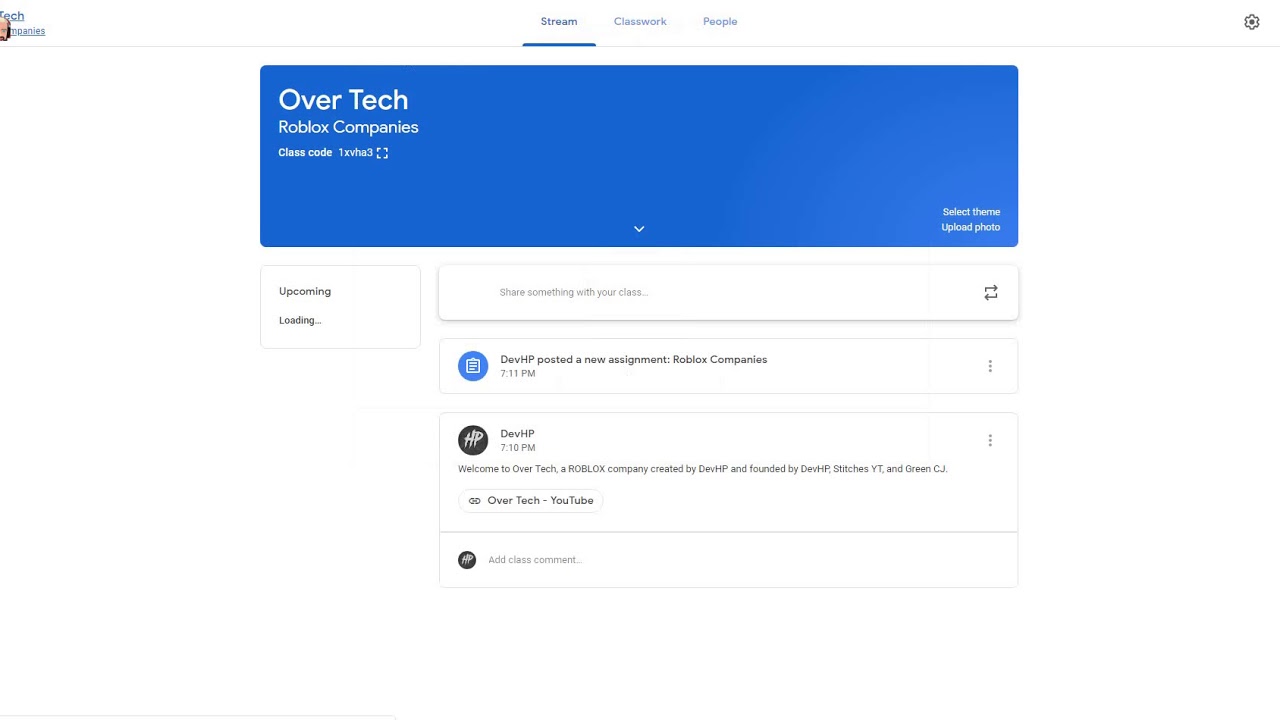The height and width of the screenshot is (720, 1280).
Task: Click the class code 1xvha3
Action: [355, 153]
